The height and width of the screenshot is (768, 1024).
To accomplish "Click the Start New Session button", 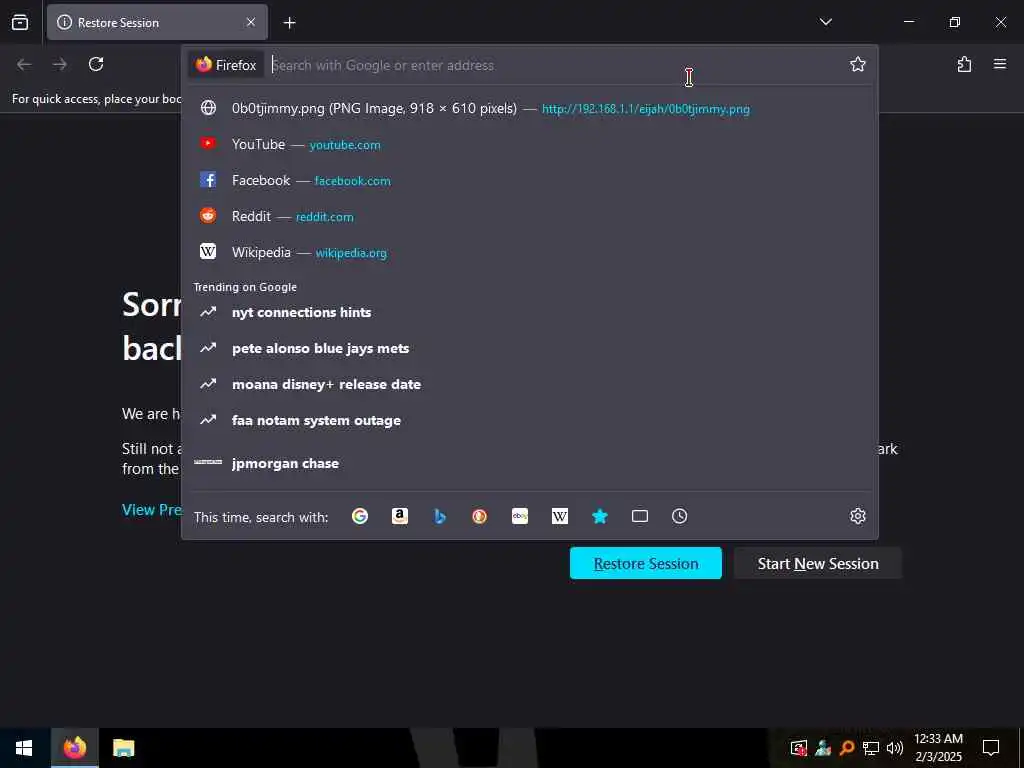I will point(818,563).
